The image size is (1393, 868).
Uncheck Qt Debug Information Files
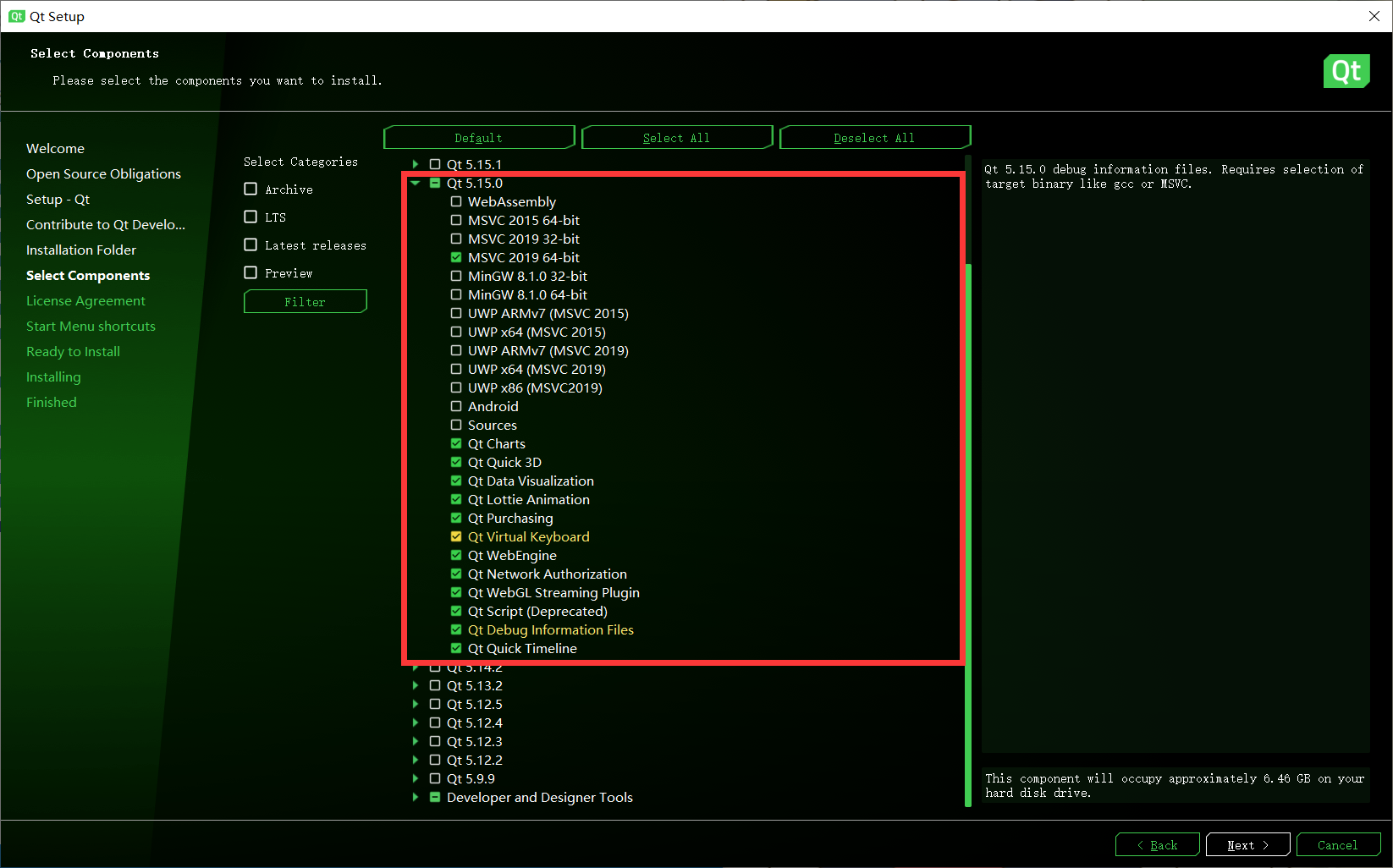[456, 629]
